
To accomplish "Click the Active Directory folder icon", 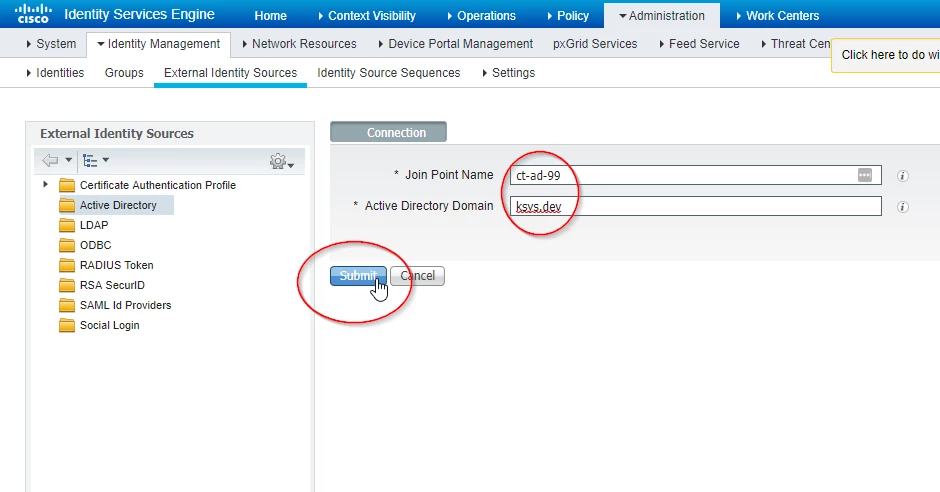I will point(67,206).
